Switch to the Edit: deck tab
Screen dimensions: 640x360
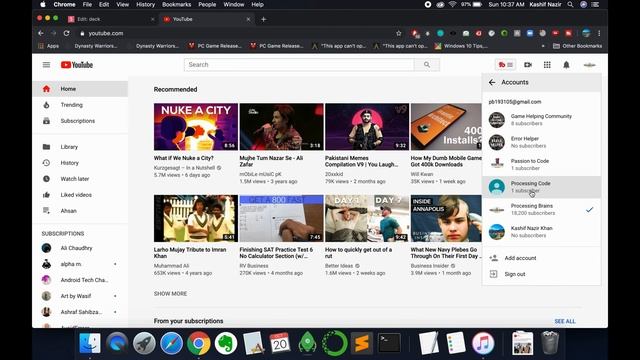tap(110, 19)
